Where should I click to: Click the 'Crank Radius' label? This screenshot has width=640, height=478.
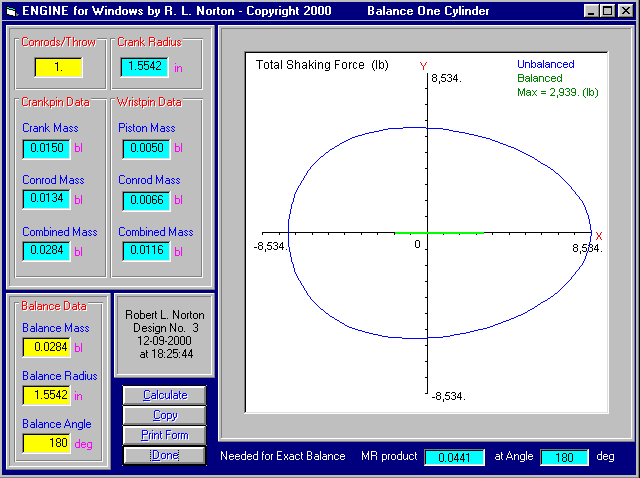(149, 42)
